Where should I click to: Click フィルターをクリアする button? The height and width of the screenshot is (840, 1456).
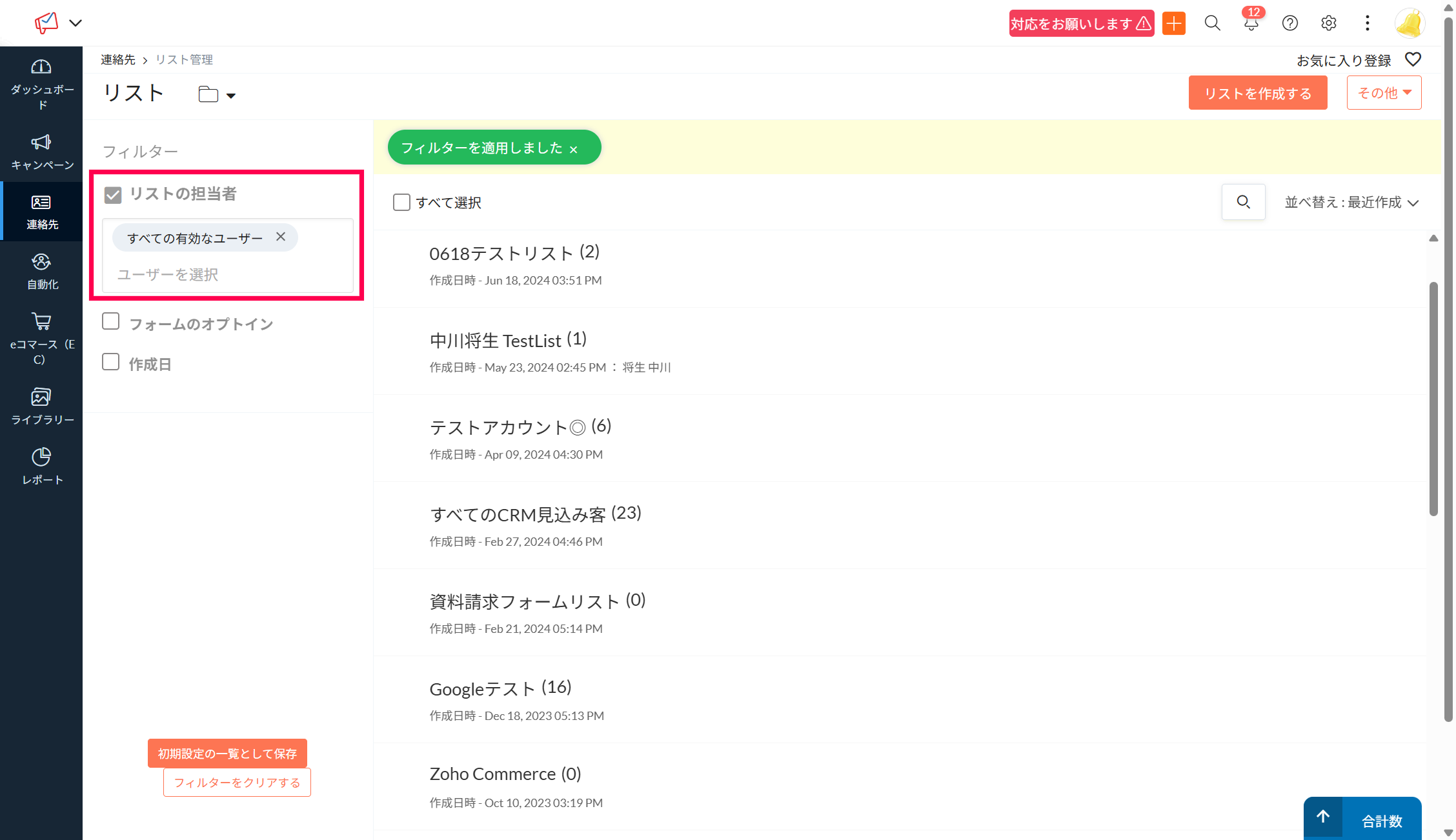(237, 782)
